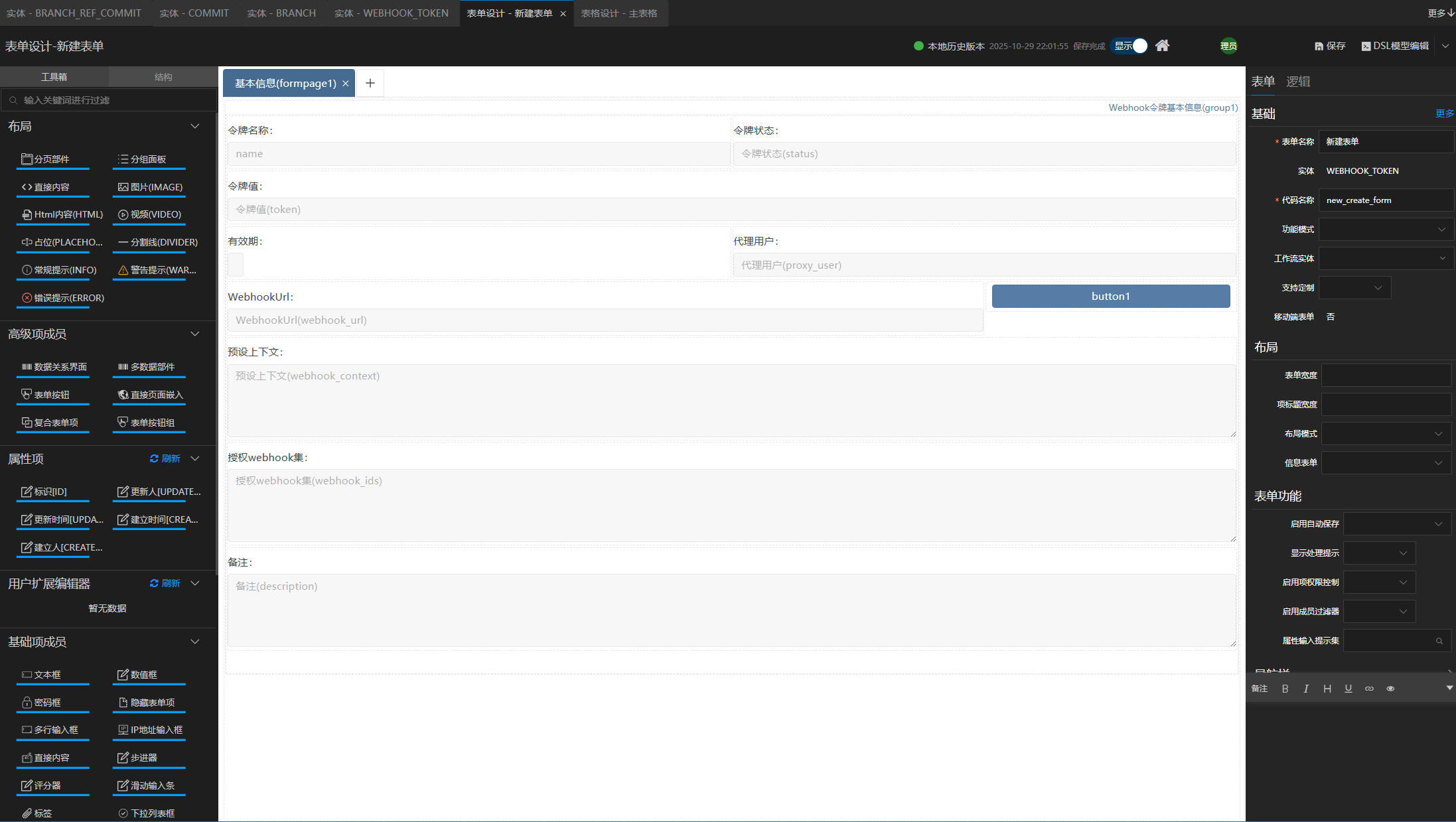1456x822 pixels.
Task: Open the 实体 - COMMIT tab
Action: (194, 13)
